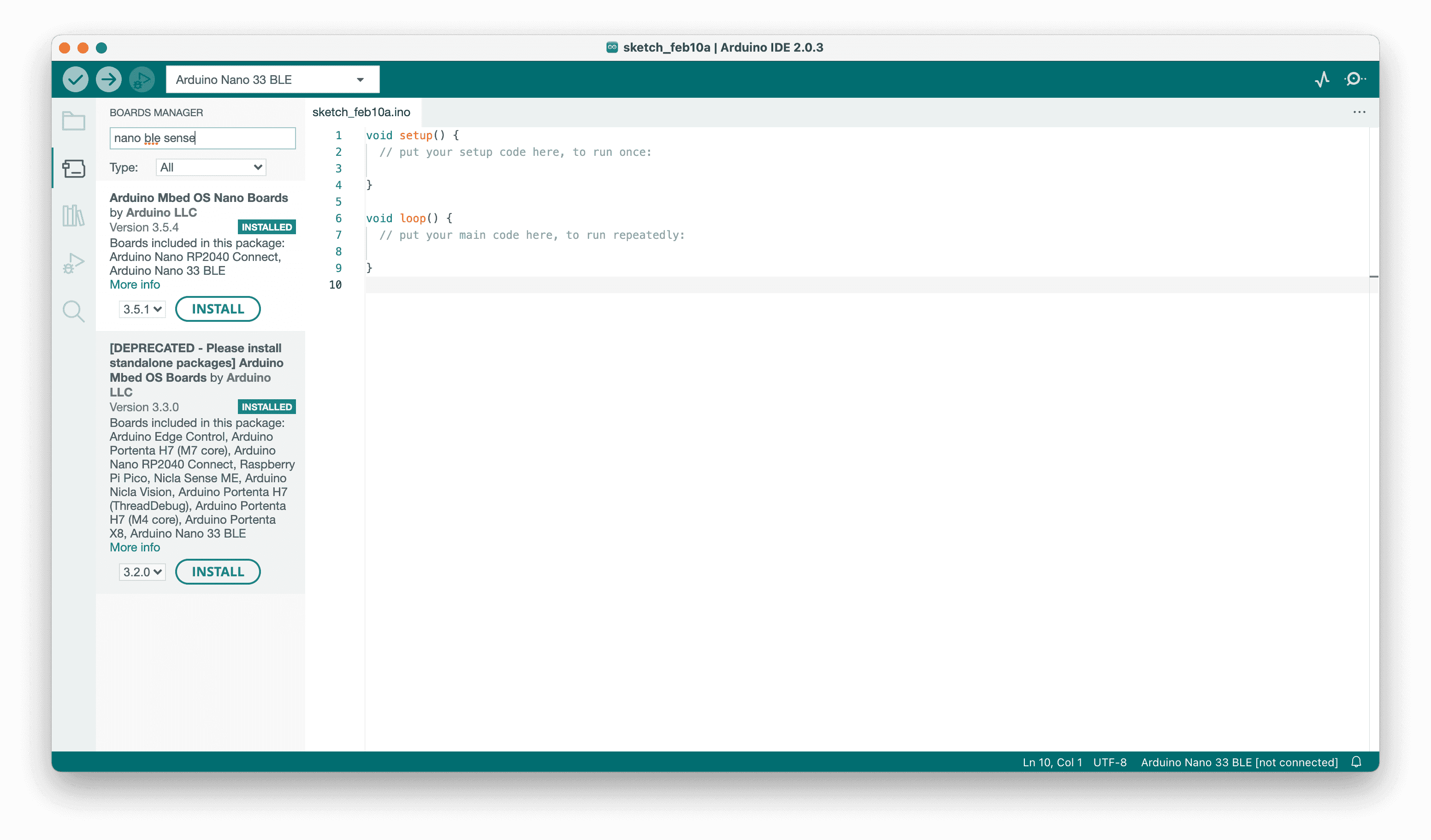Open the Library Manager sidebar icon
The width and height of the screenshot is (1431, 840).
[74, 215]
